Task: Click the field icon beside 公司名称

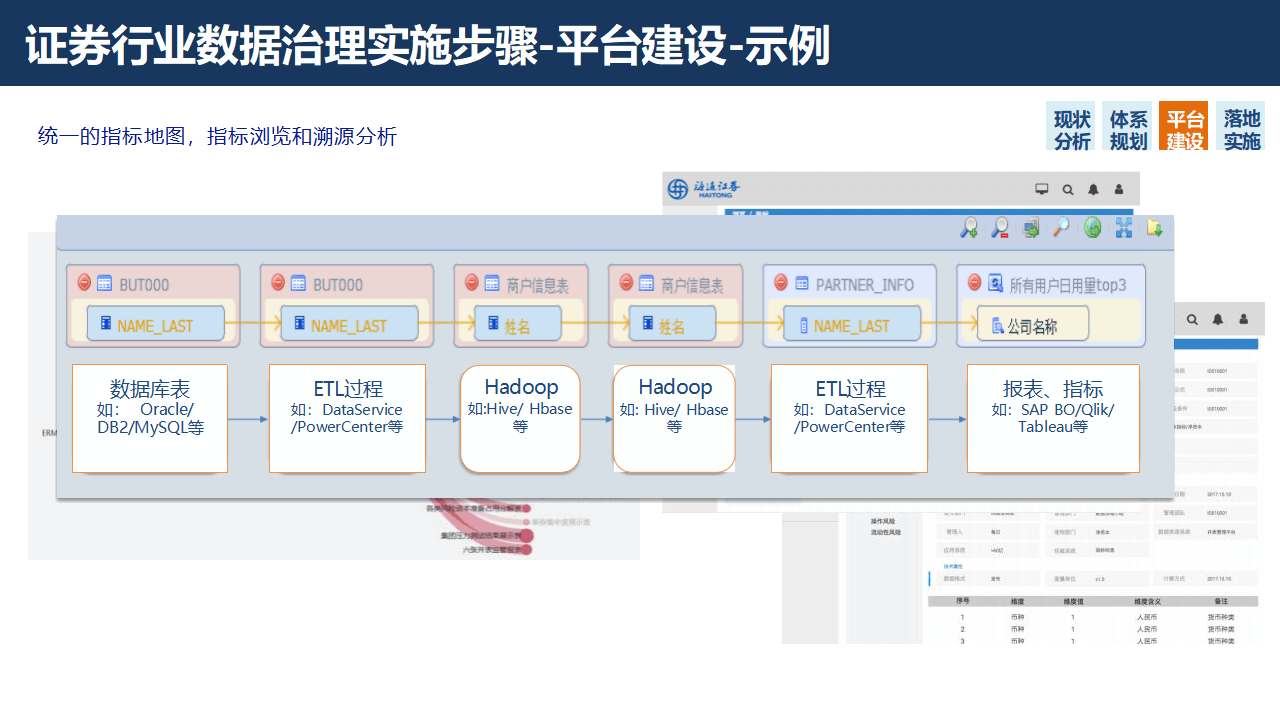Action: 997,326
